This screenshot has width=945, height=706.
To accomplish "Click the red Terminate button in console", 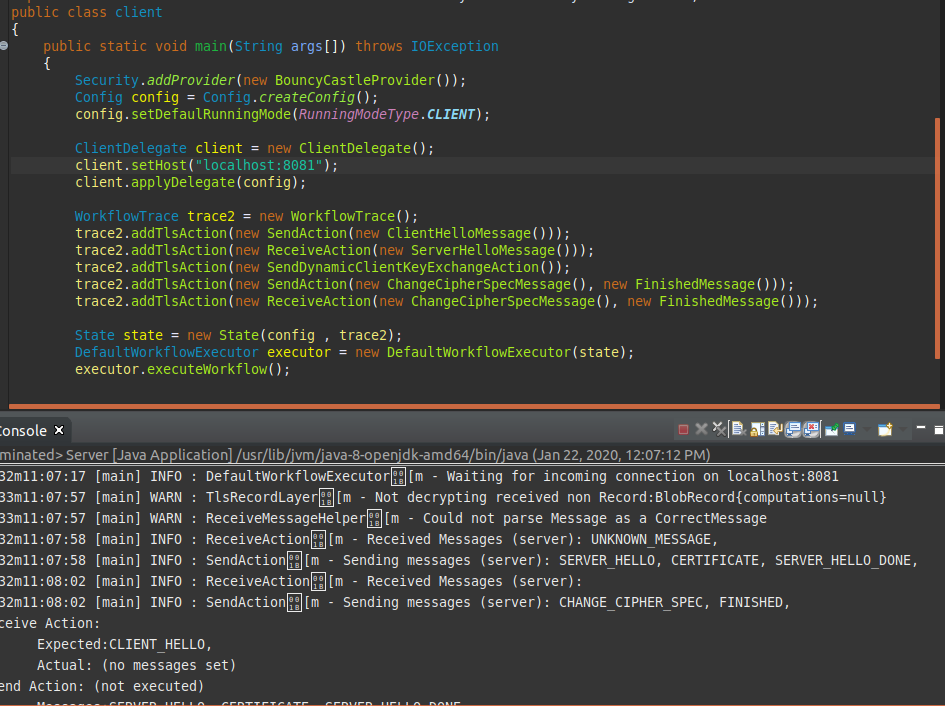I will (x=683, y=429).
